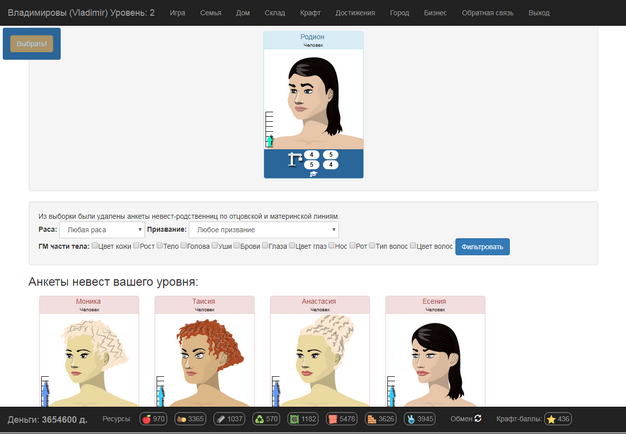626x434 pixels.
Task: Open the Раса dropdown set to Любая раса
Action: tap(102, 230)
